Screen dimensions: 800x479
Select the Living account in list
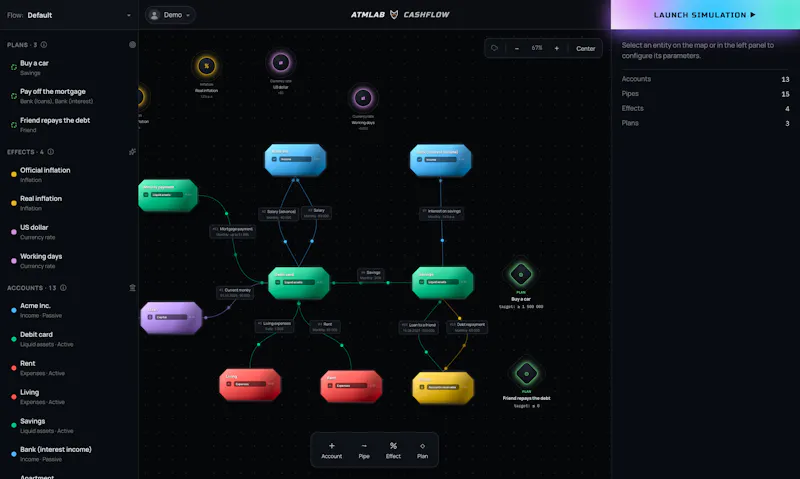[x=69, y=397]
